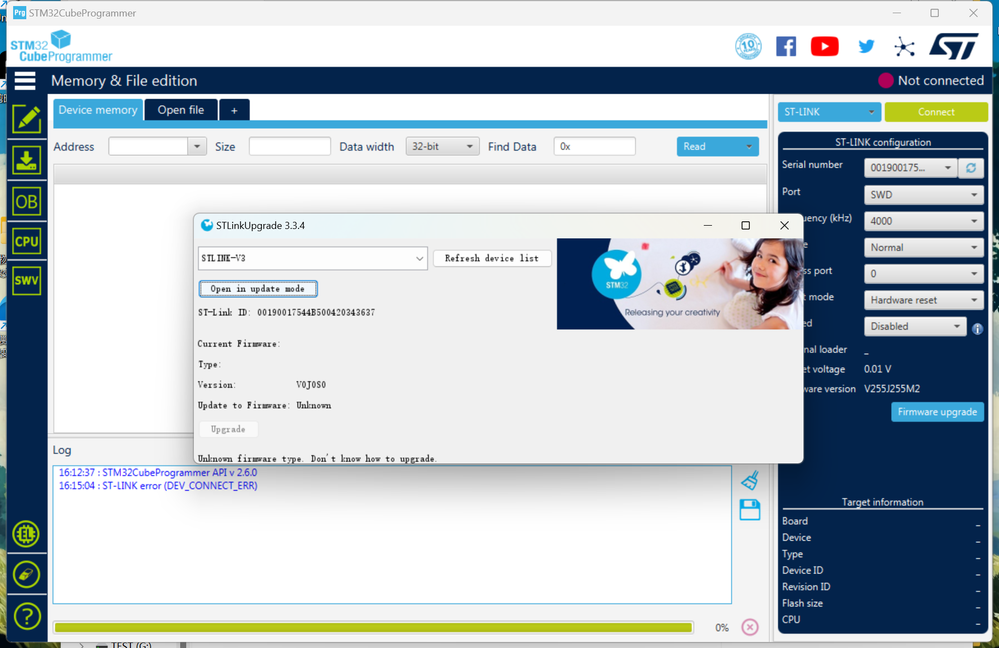Click the Firmware upgrade button
This screenshot has height=648, width=999.
937,412
